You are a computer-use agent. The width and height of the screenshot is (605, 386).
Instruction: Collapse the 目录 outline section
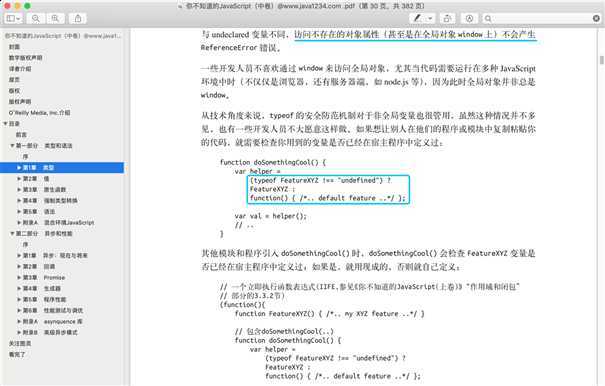click(5, 124)
